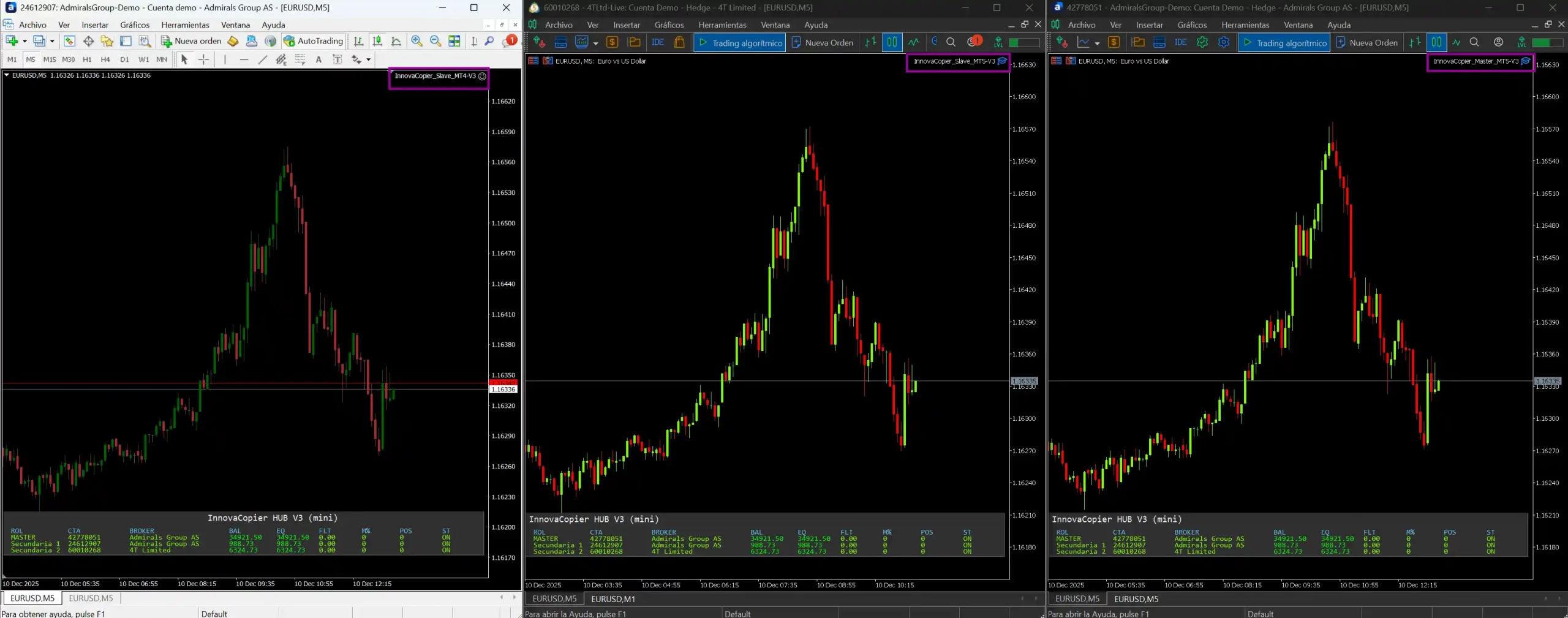Click the zoom-in magnifier icon in MT4
This screenshot has width=1568, height=618.
[417, 41]
